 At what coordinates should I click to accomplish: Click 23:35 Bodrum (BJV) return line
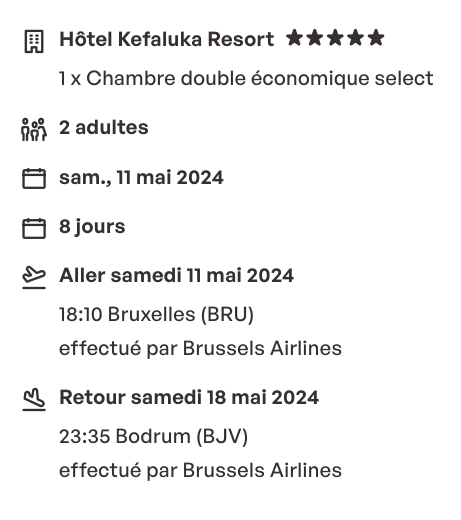(x=154, y=436)
